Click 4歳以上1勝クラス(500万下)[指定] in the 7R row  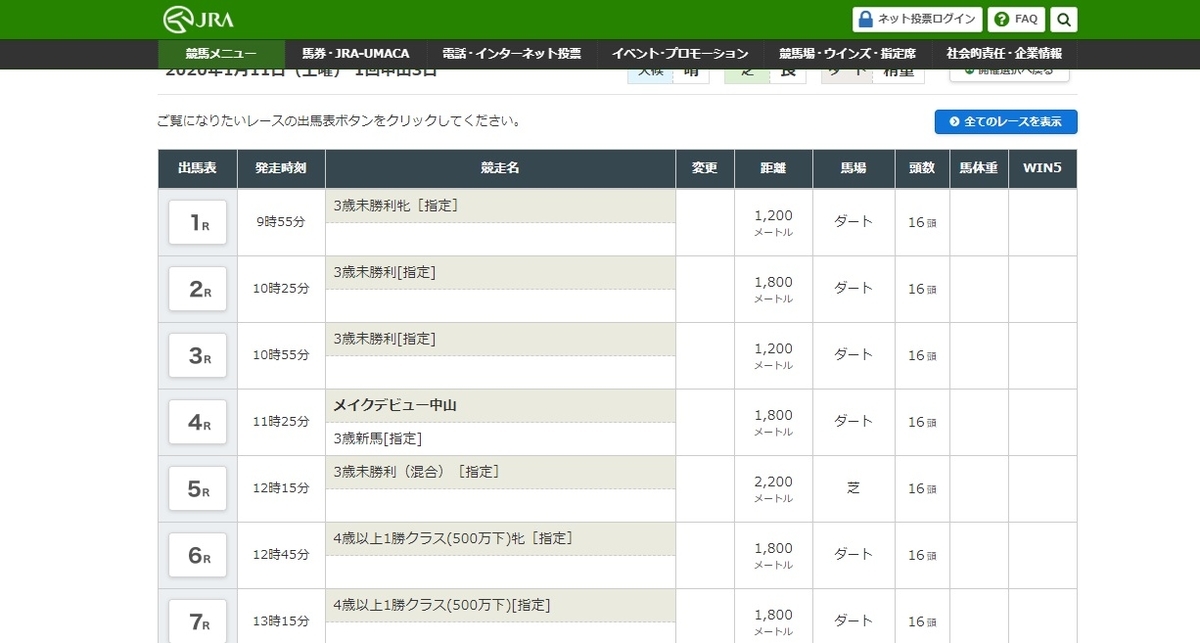tap(442, 605)
